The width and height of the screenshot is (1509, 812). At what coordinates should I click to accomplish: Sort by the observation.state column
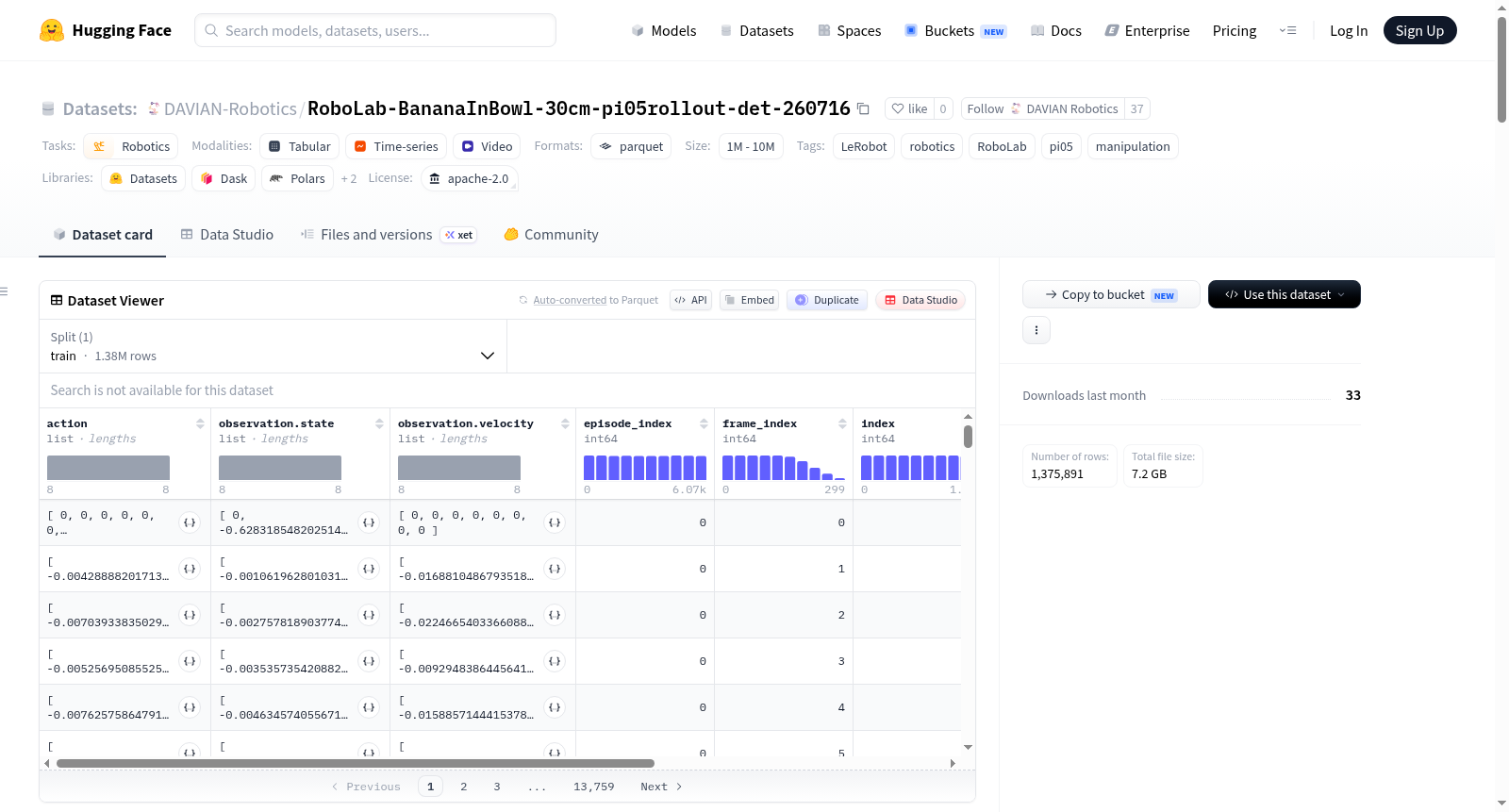pos(379,424)
